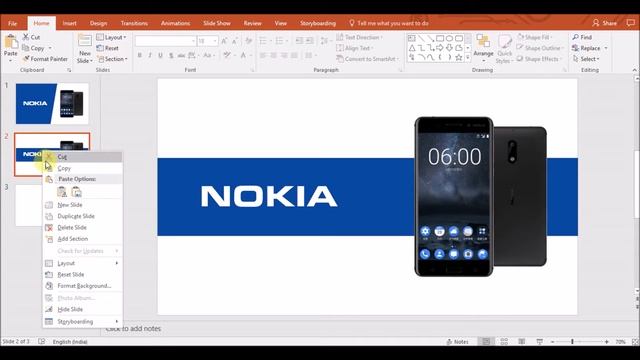640x360 pixels.
Task: Select the rectangle shape in shapes gallery
Action: 440,38
